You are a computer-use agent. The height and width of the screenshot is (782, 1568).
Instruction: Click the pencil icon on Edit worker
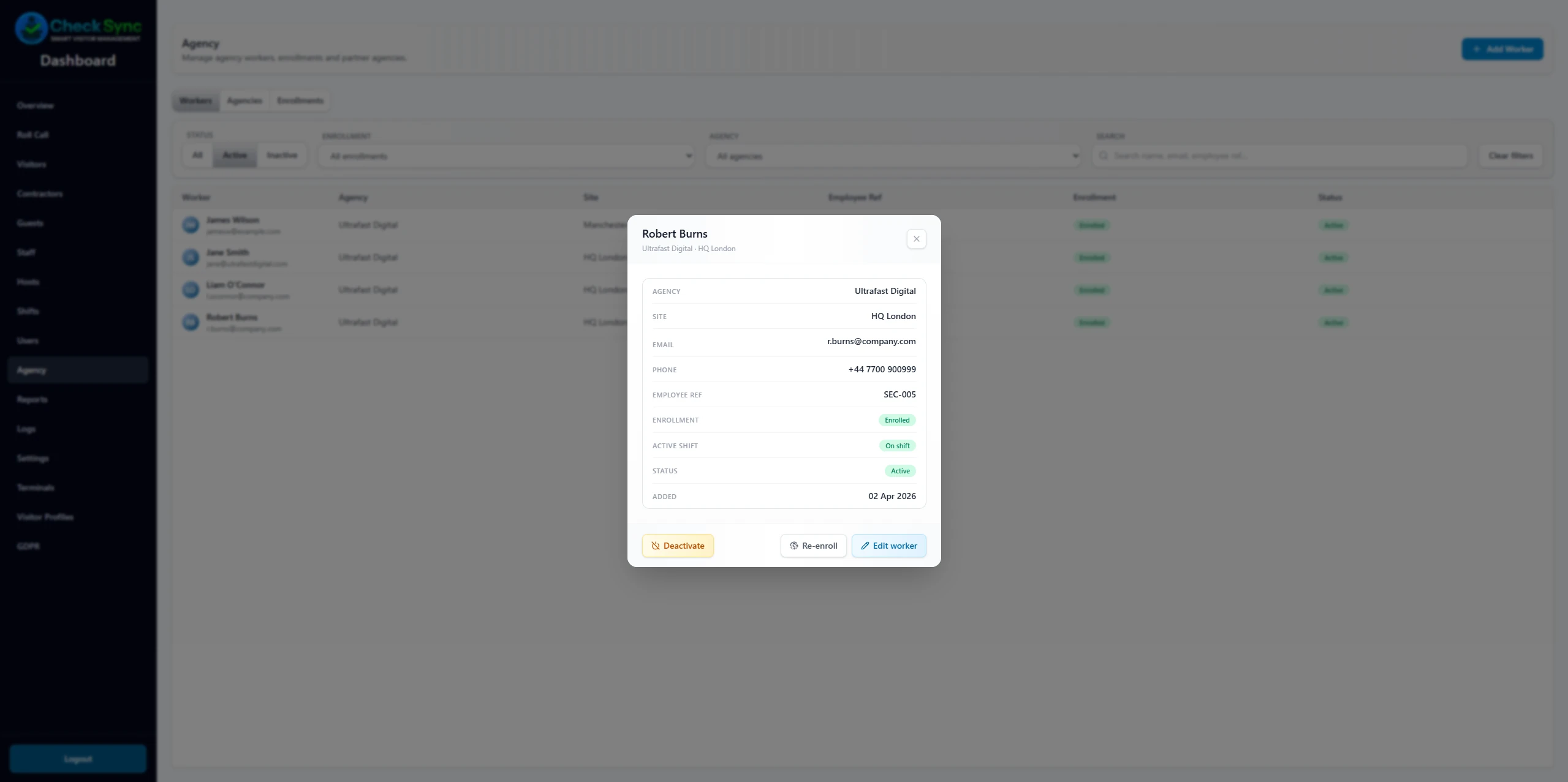click(865, 546)
